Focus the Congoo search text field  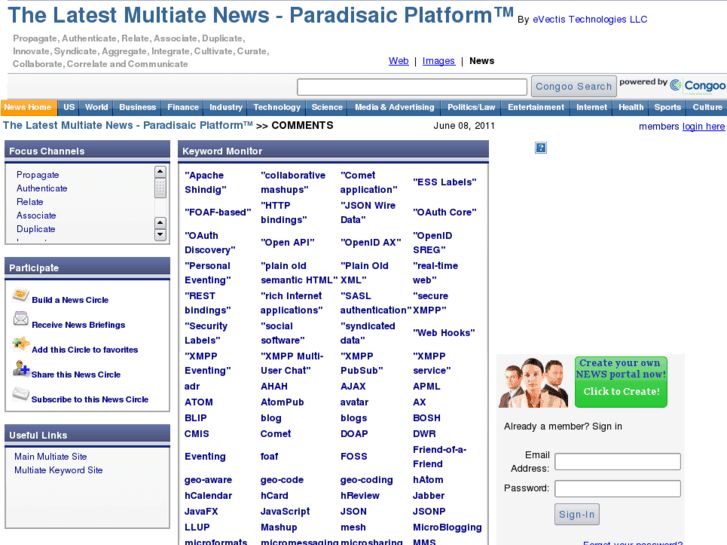(x=412, y=87)
